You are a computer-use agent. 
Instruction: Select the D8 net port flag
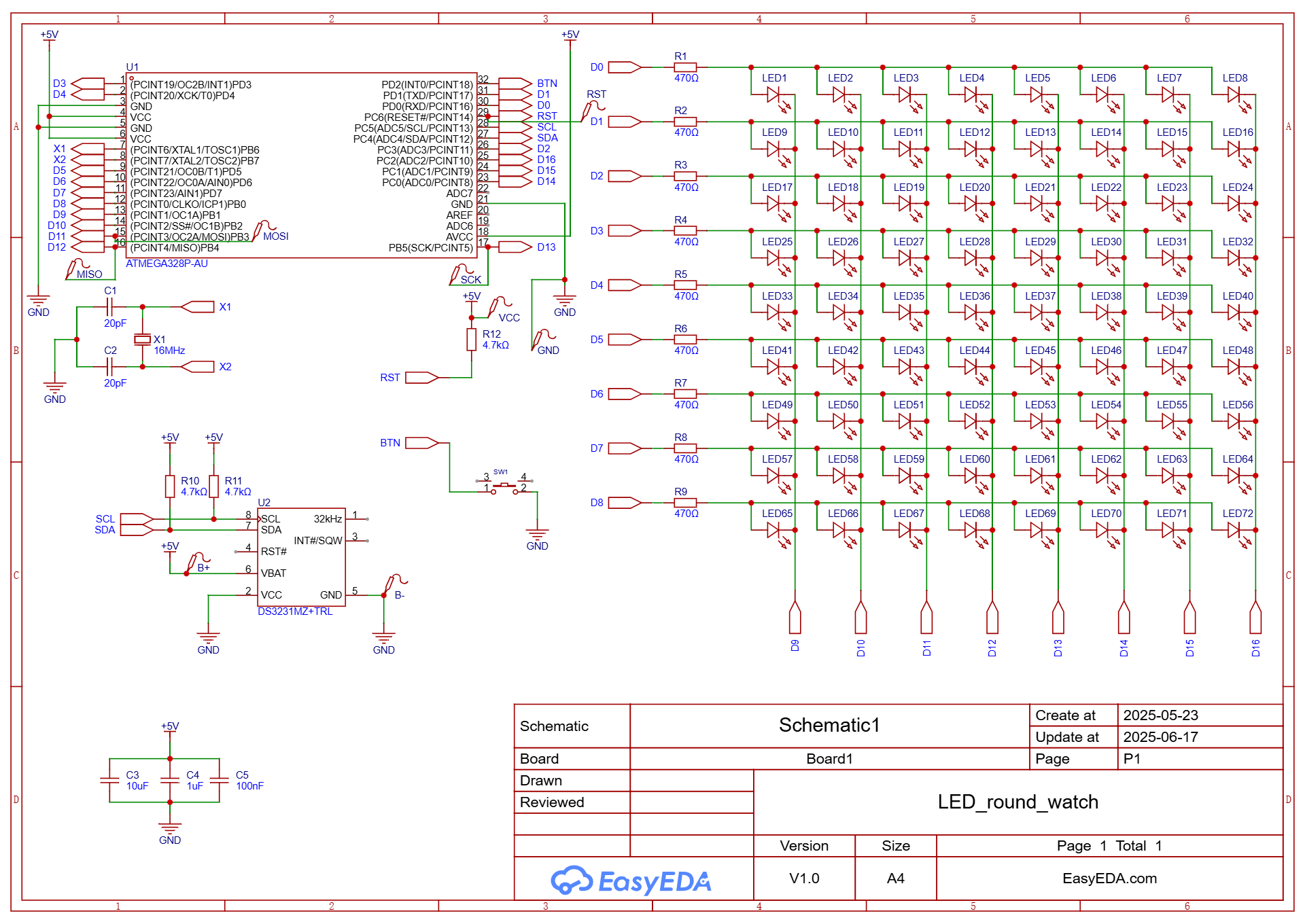coord(625,503)
